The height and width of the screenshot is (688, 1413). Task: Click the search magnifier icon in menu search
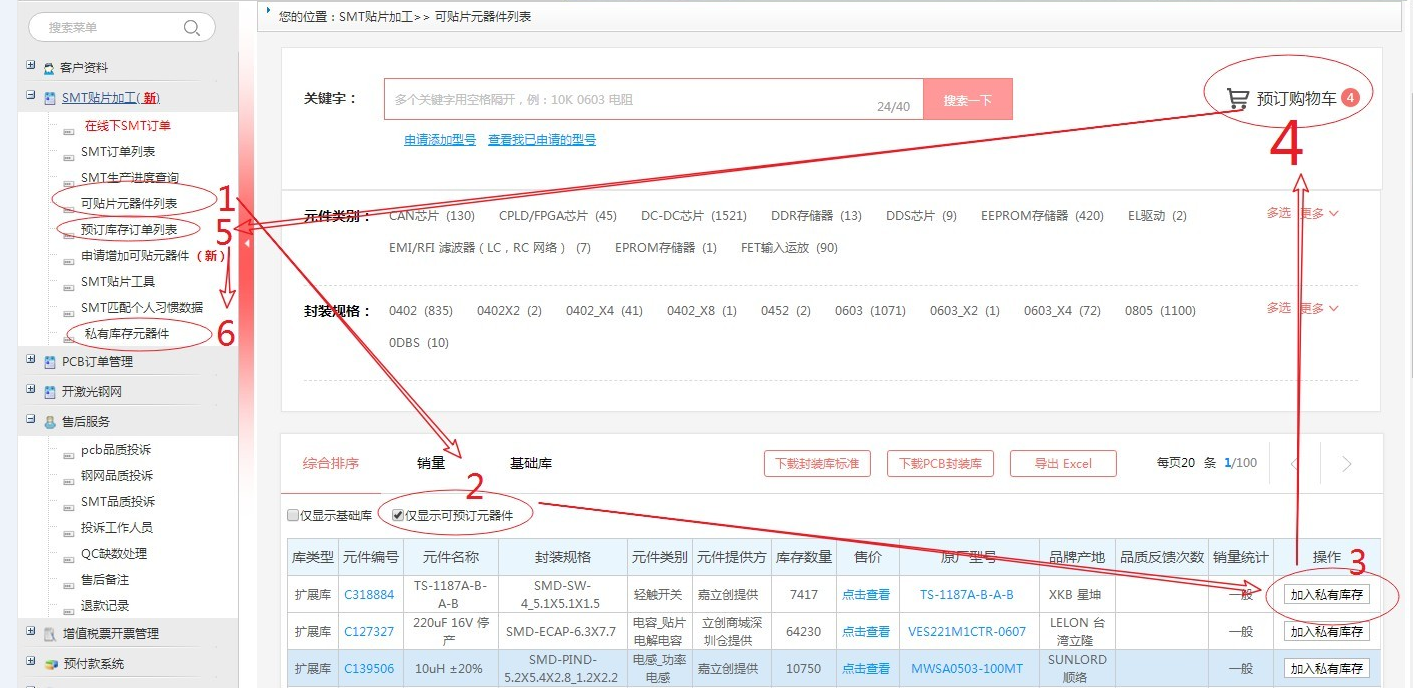click(x=192, y=28)
